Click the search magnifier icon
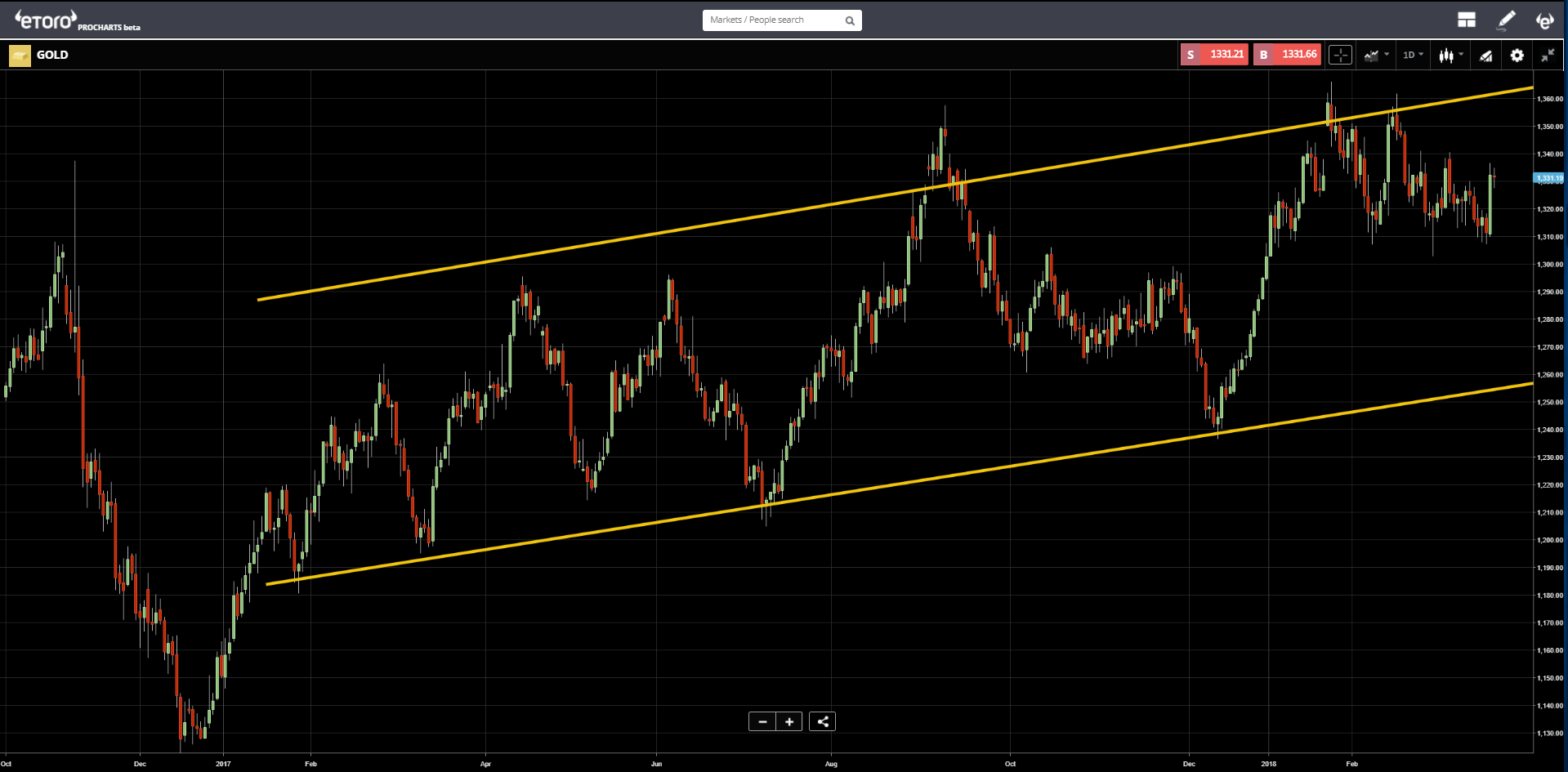This screenshot has width=1568, height=772. 850,20
